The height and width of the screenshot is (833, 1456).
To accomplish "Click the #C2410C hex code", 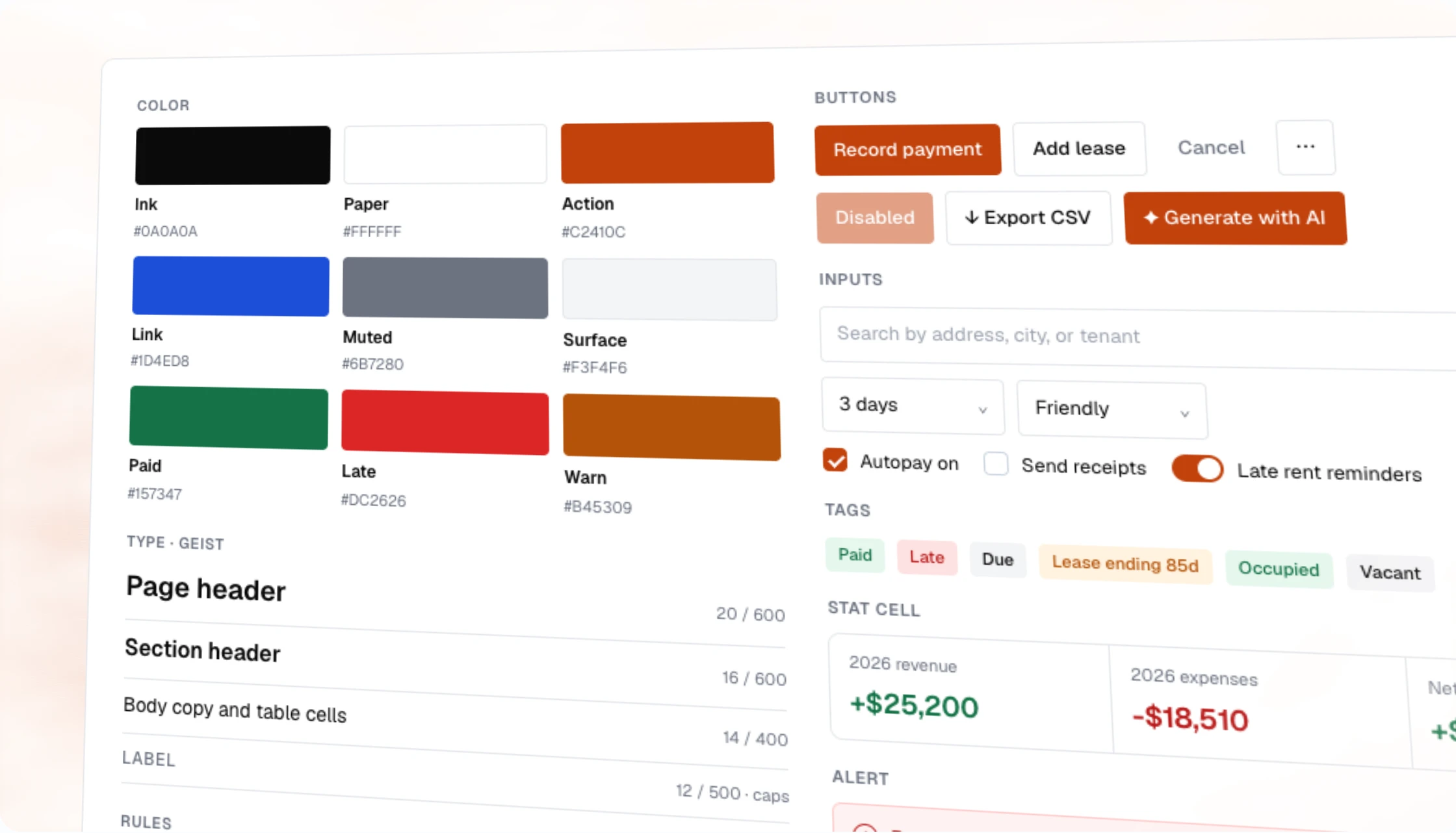I will tap(593, 232).
